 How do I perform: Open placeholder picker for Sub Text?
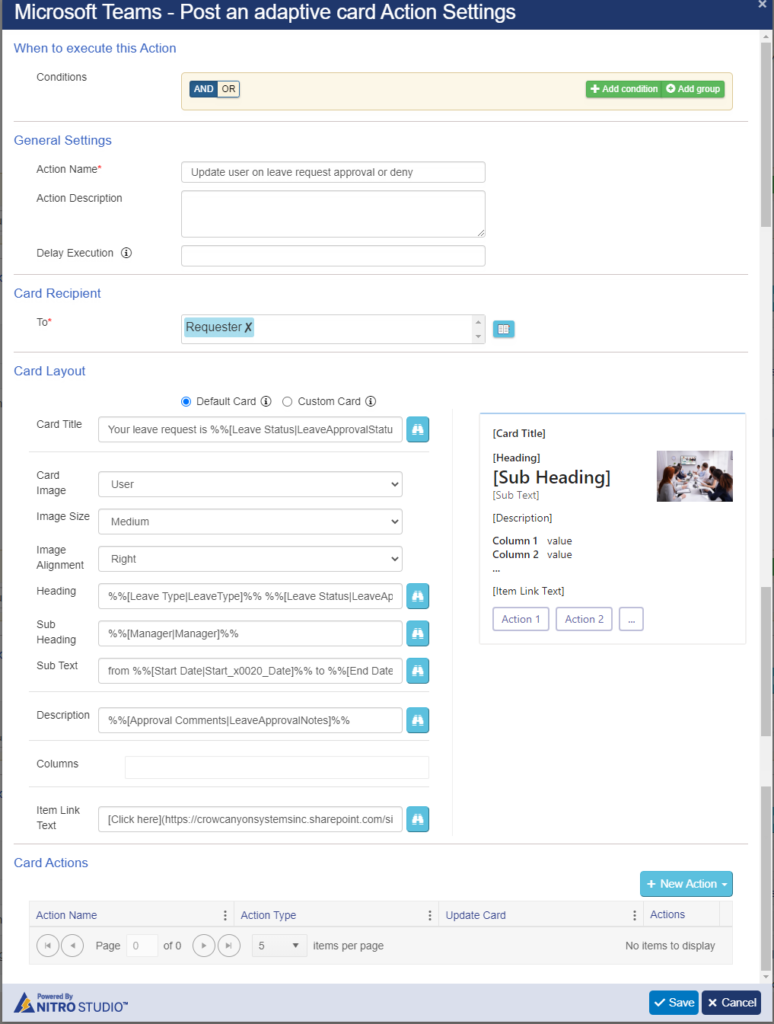pyautogui.click(x=417, y=670)
